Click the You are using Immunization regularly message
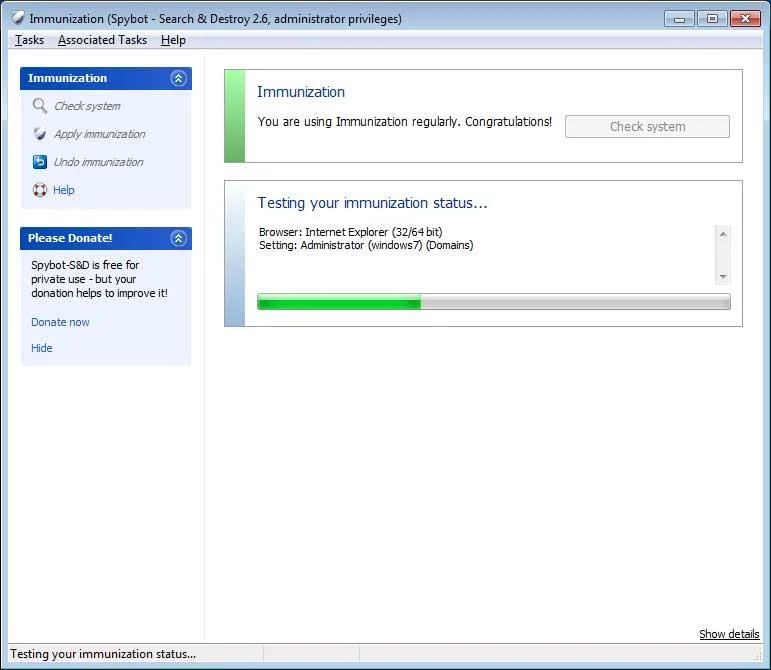Image resolution: width=771 pixels, height=670 pixels. click(404, 122)
